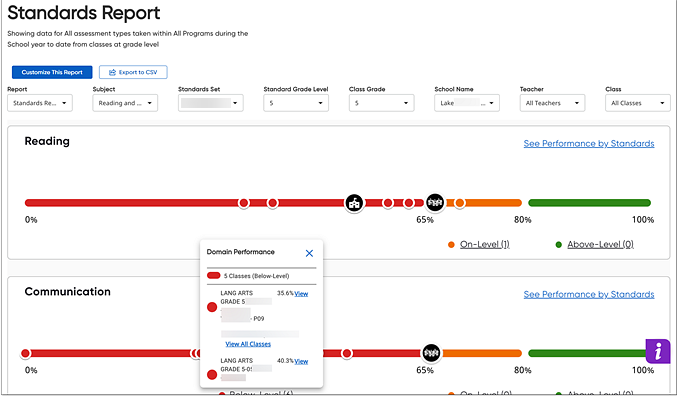Viewport: 677px width, 396px height.
Task: Click the school building marker on Reading bar
Action: [354, 203]
